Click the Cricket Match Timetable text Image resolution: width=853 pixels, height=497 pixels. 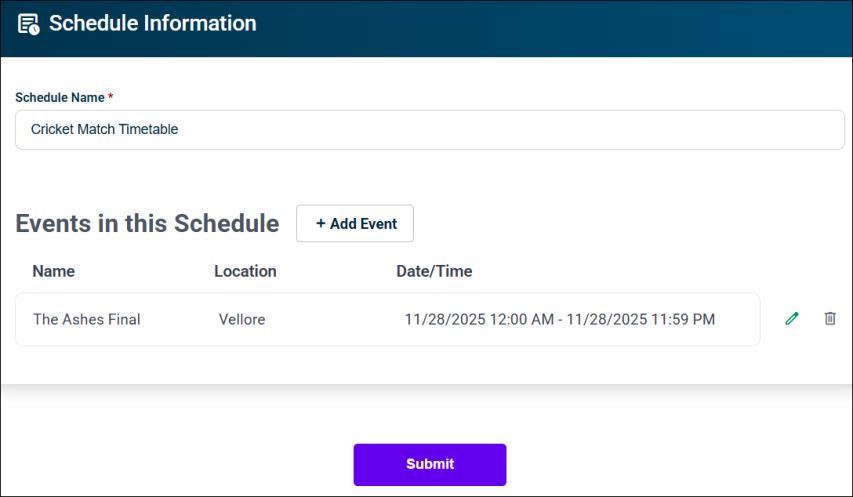(104, 129)
